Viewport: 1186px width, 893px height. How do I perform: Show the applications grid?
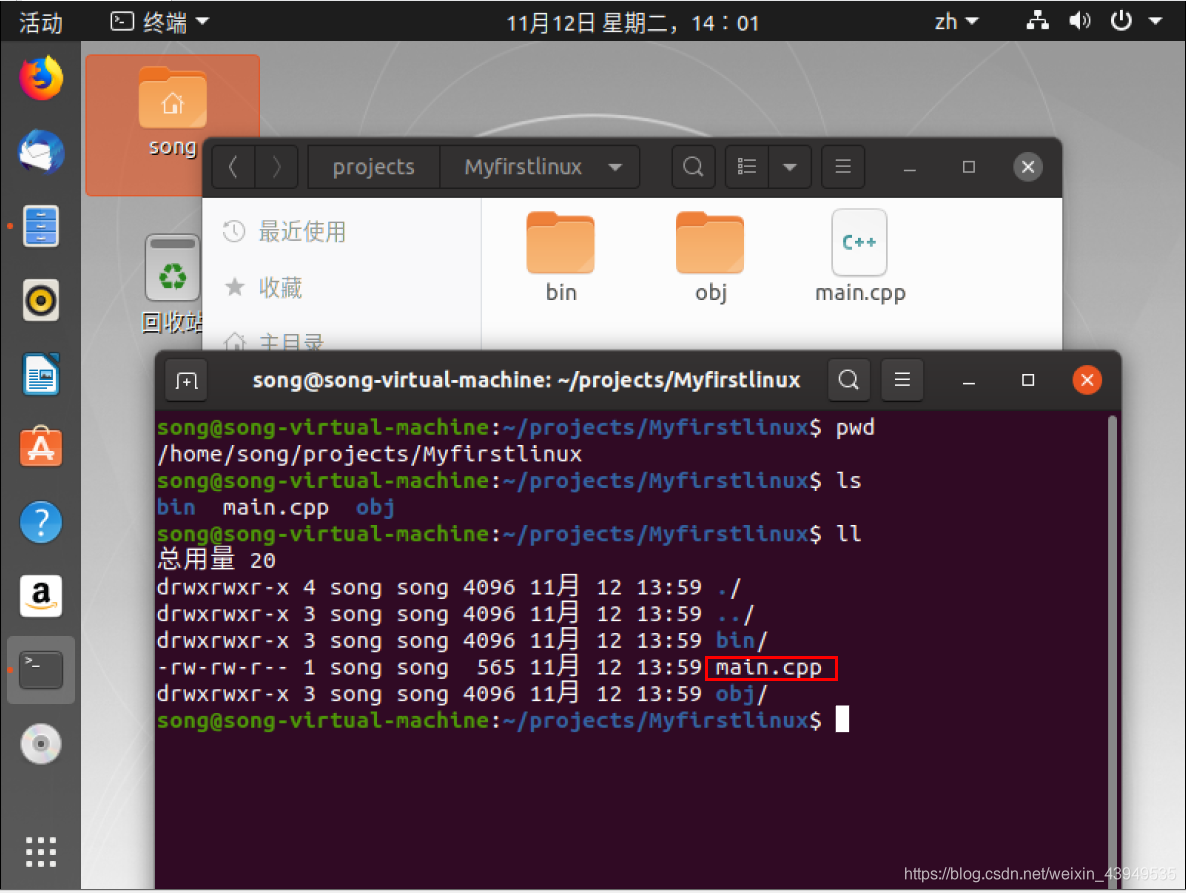(42, 852)
